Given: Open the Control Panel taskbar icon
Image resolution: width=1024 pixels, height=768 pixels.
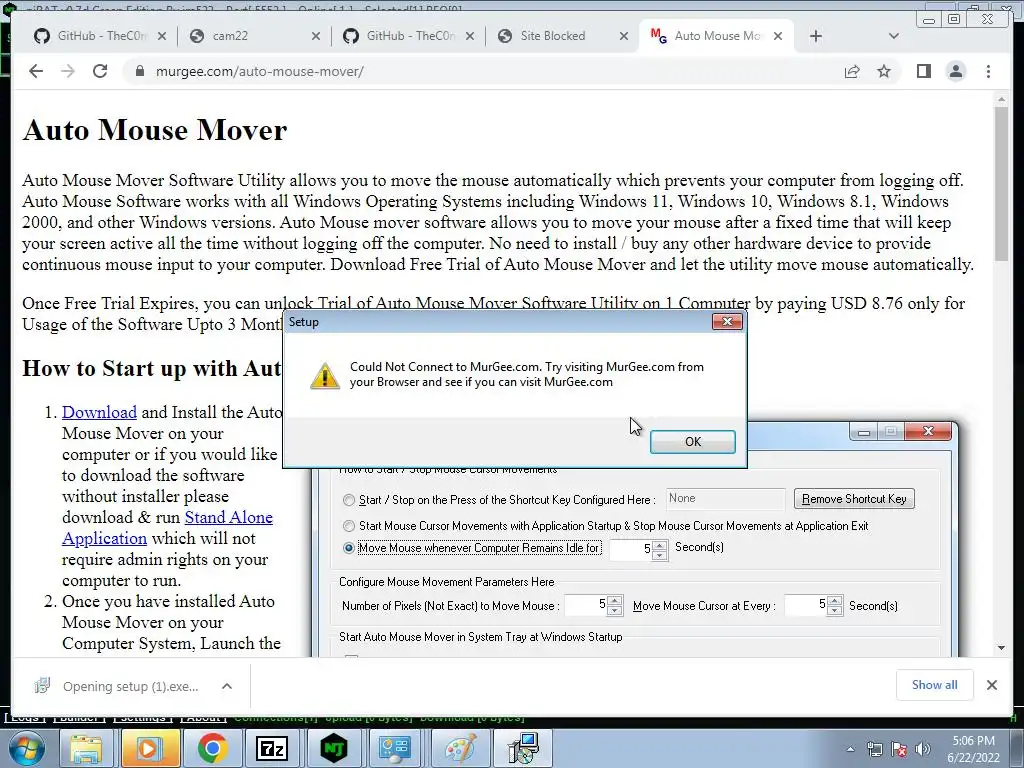Looking at the screenshot, I should click(396, 748).
